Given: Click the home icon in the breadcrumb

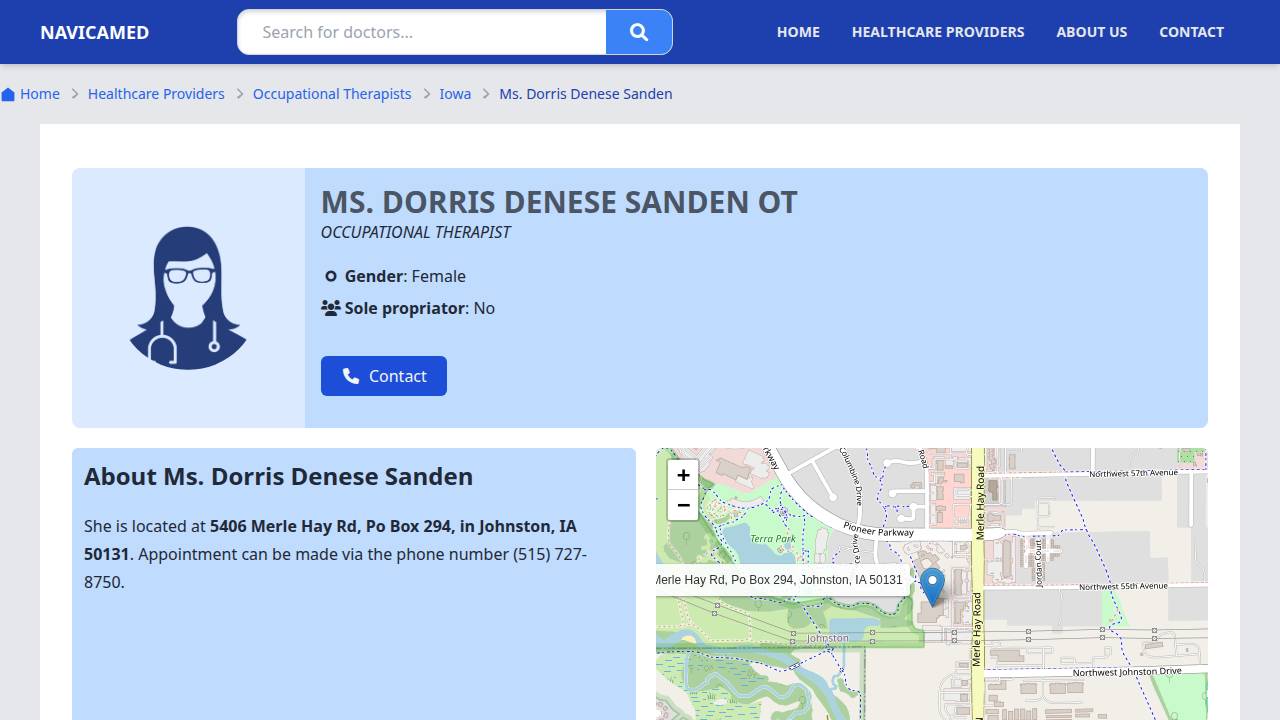Looking at the screenshot, I should (x=8, y=93).
